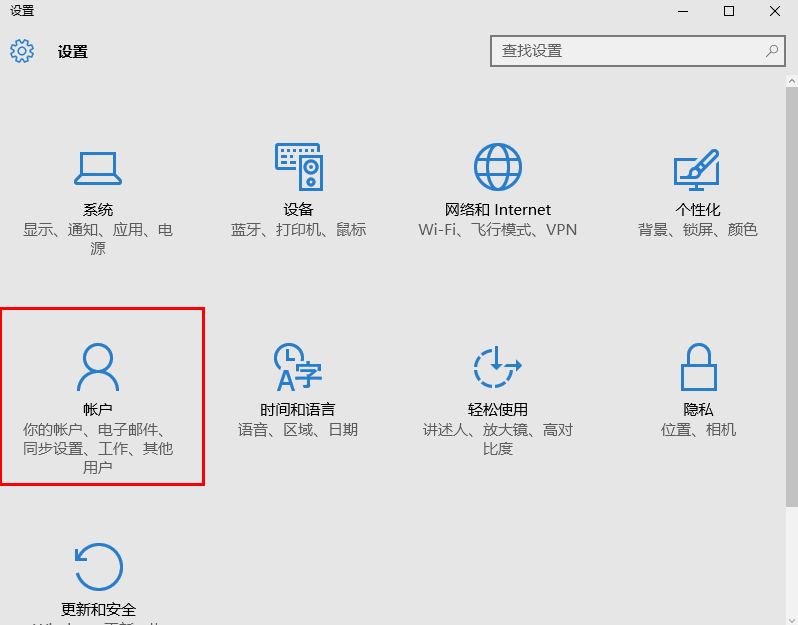
Task: Click the settings gear icon in header
Action: pyautogui.click(x=22, y=51)
